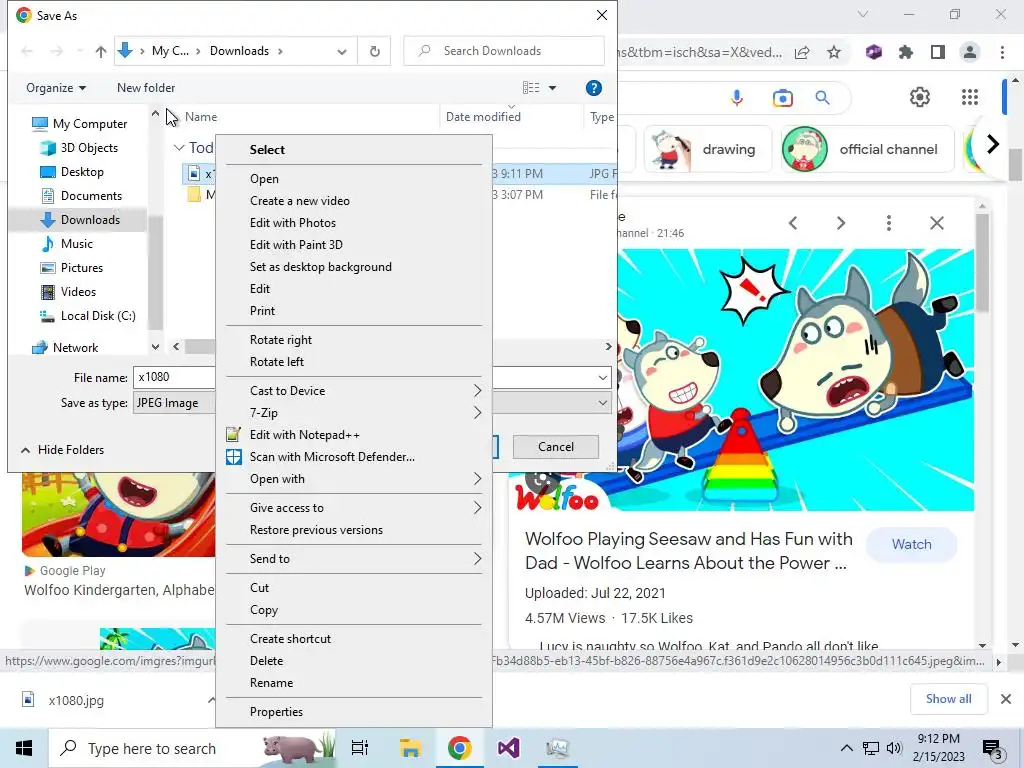The image size is (1024, 768).
Task: Open the Chrome three-dot menu
Action: 1002,52
